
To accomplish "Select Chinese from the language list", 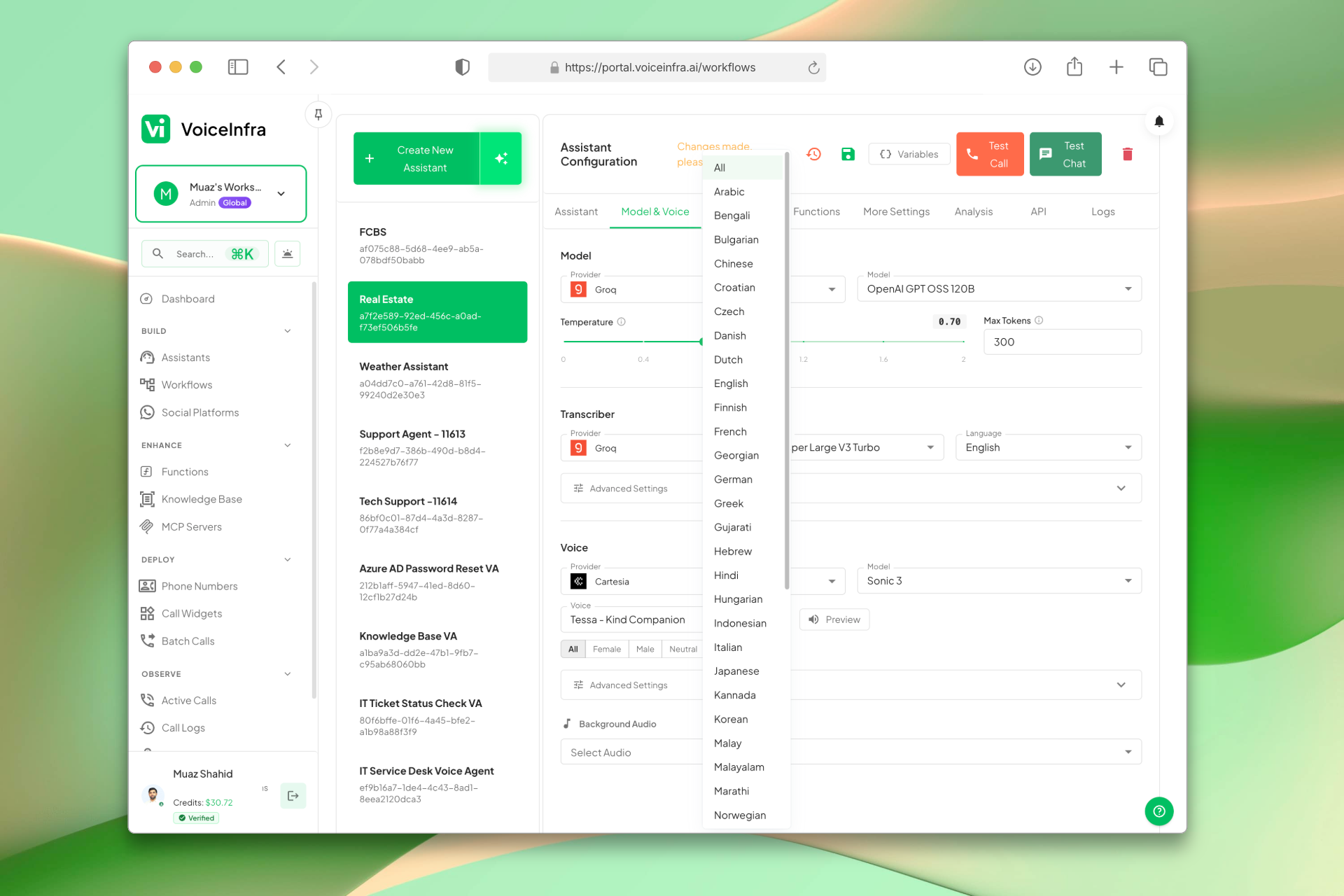I will (744, 264).
